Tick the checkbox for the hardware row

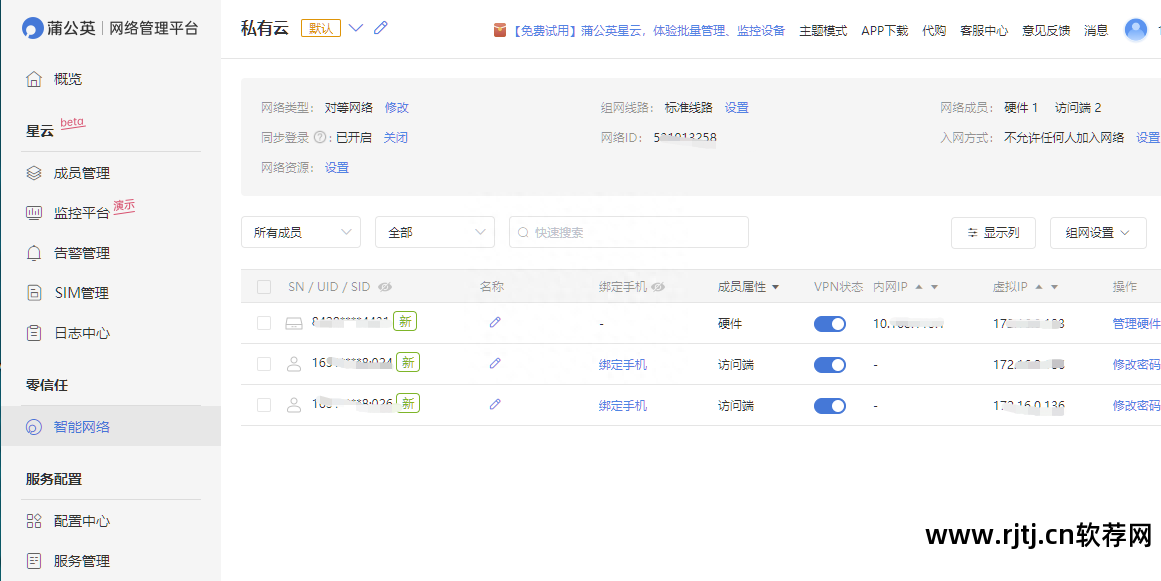click(x=264, y=323)
